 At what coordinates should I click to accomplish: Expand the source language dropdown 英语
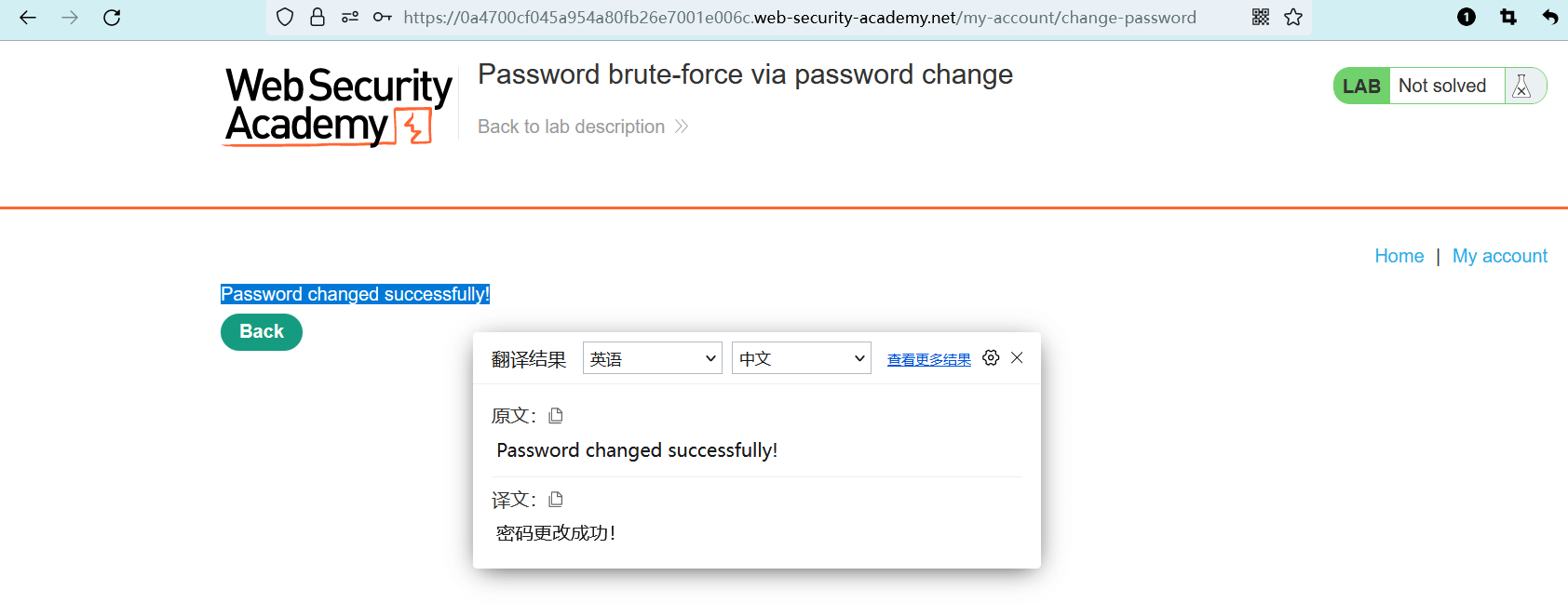[x=652, y=358]
